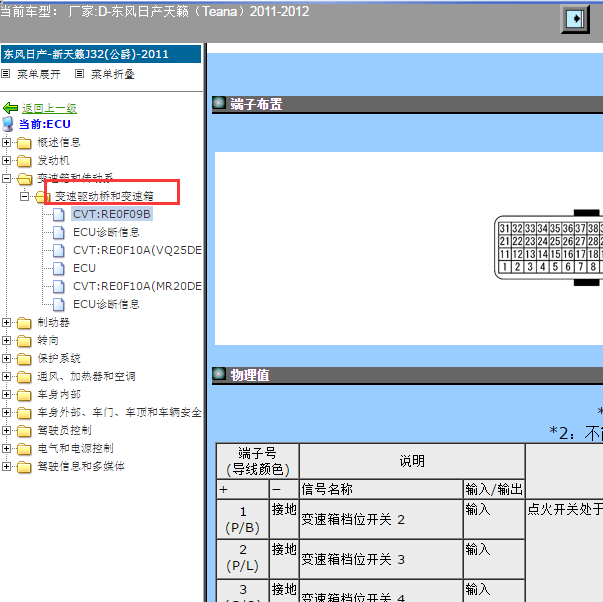Click the 说明 header cell
The image size is (603, 602).
412,461
